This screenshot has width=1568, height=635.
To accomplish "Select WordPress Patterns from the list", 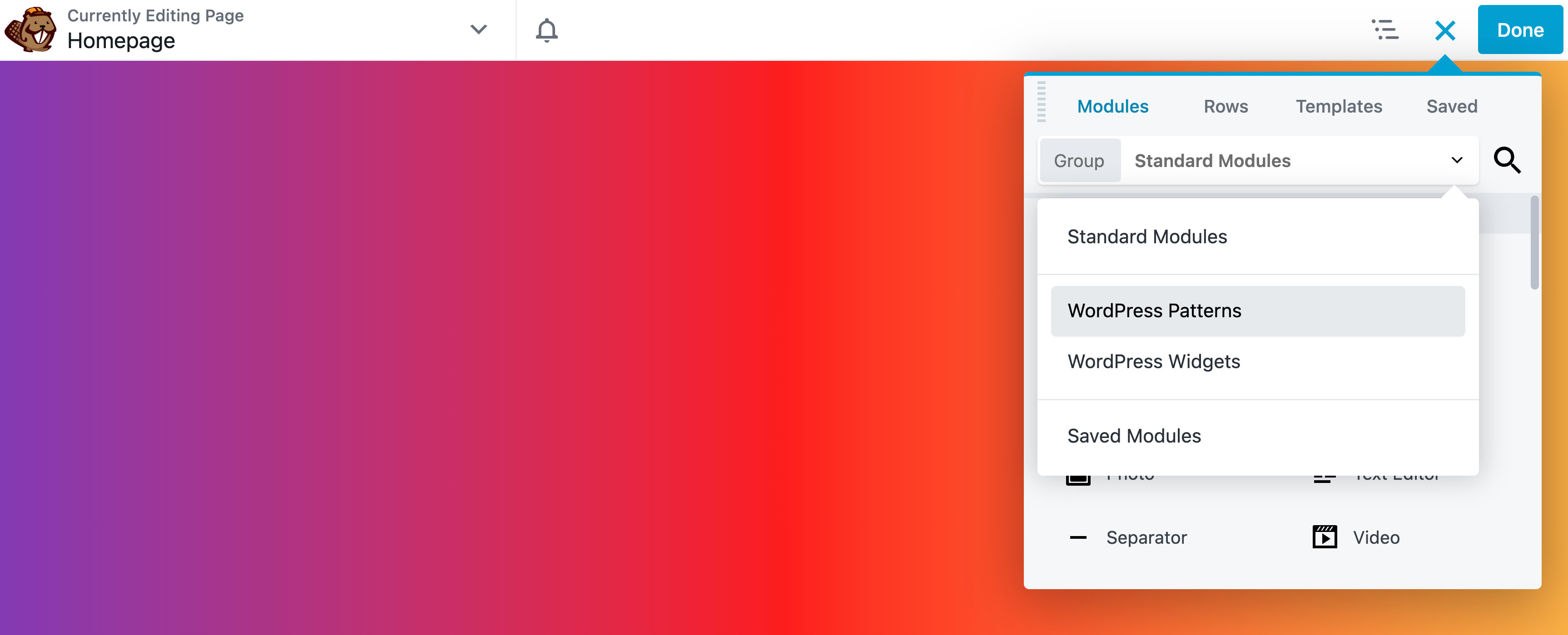I will [1154, 310].
